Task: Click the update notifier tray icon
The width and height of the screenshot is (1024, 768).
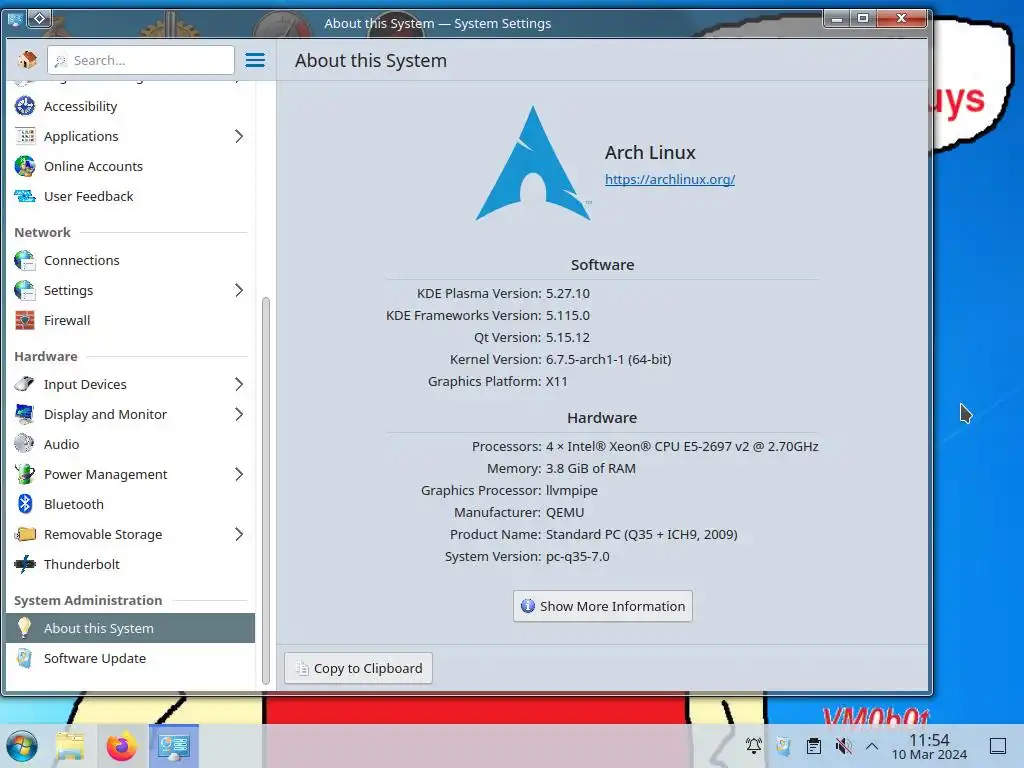Action: click(784, 746)
